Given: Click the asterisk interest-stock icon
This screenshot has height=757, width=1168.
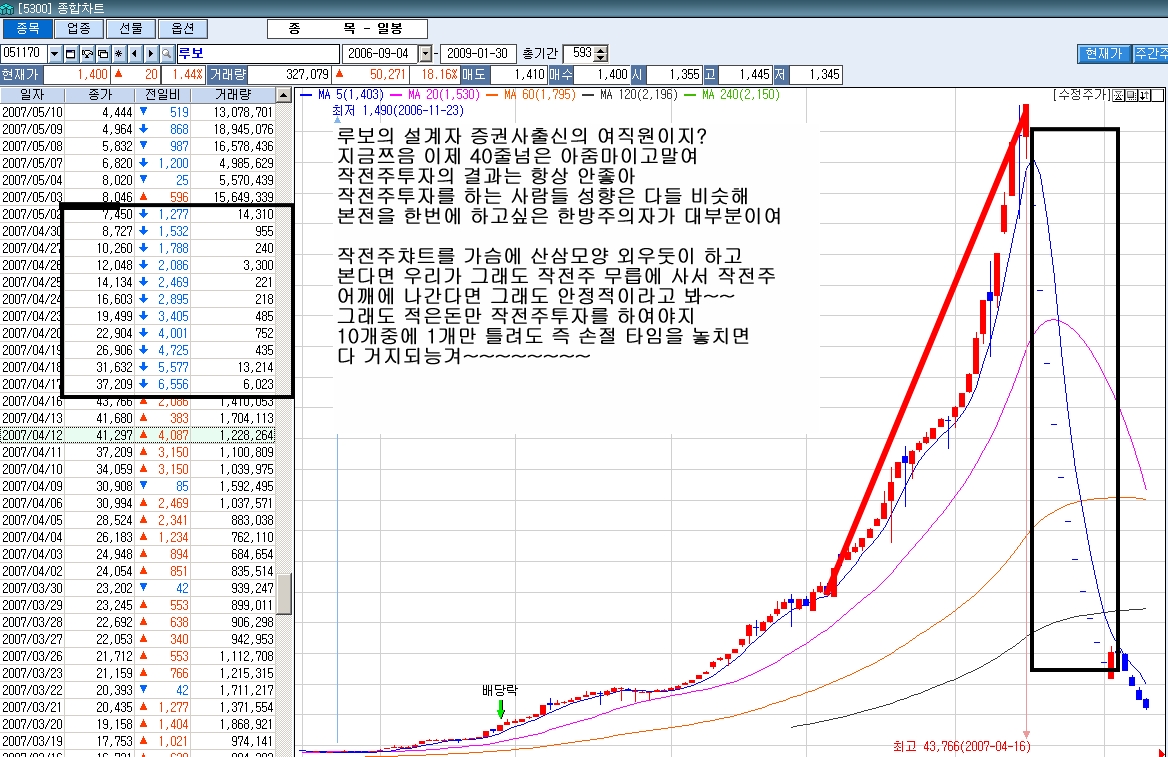Looking at the screenshot, I should click(118, 53).
